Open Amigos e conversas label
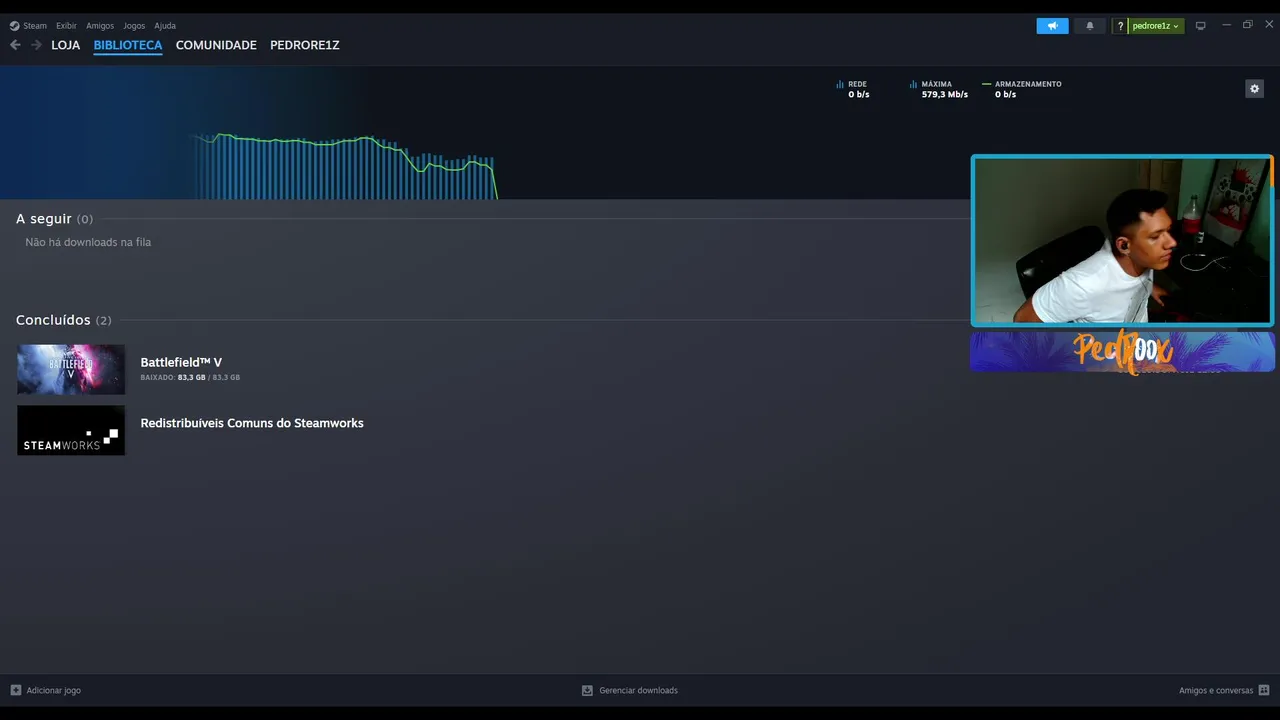1280x720 pixels. point(1216,690)
